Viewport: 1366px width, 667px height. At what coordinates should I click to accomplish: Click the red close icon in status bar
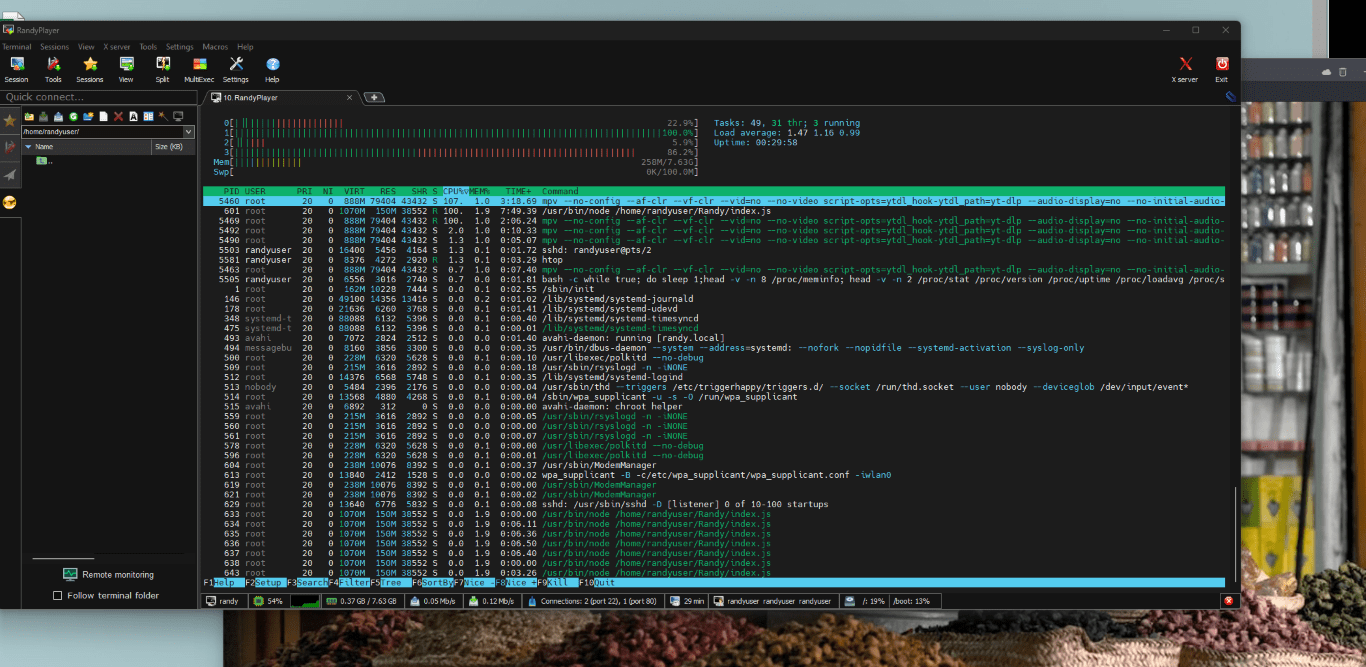click(x=1228, y=600)
